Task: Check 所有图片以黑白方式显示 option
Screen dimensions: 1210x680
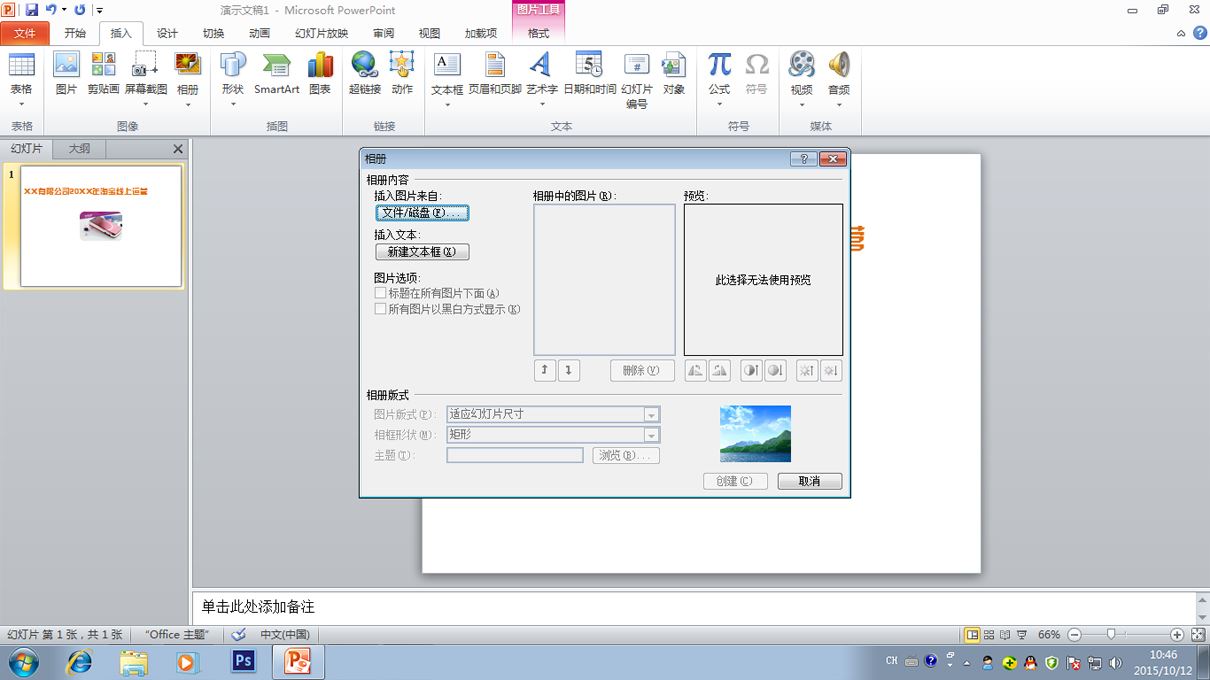Action: pos(380,310)
